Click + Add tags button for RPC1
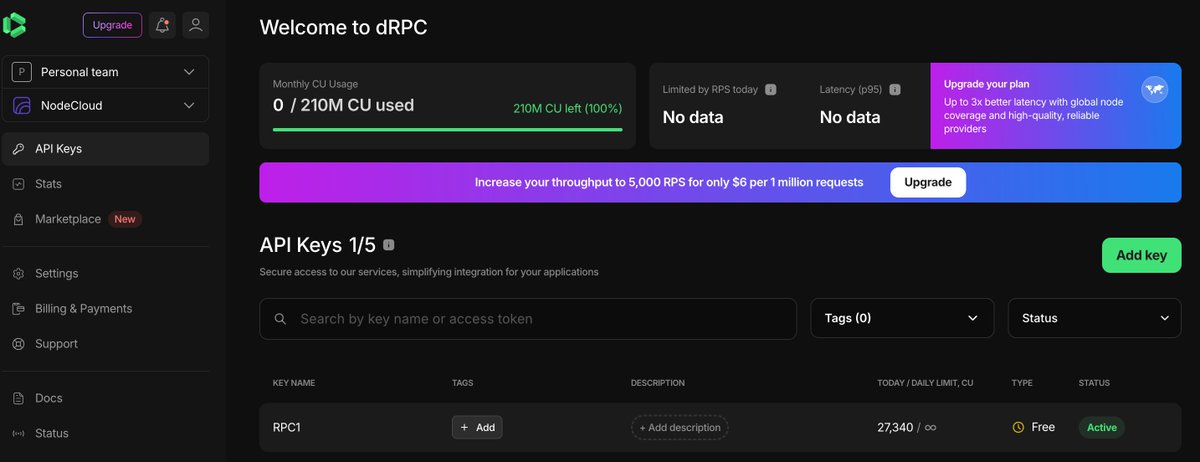 pyautogui.click(x=477, y=427)
